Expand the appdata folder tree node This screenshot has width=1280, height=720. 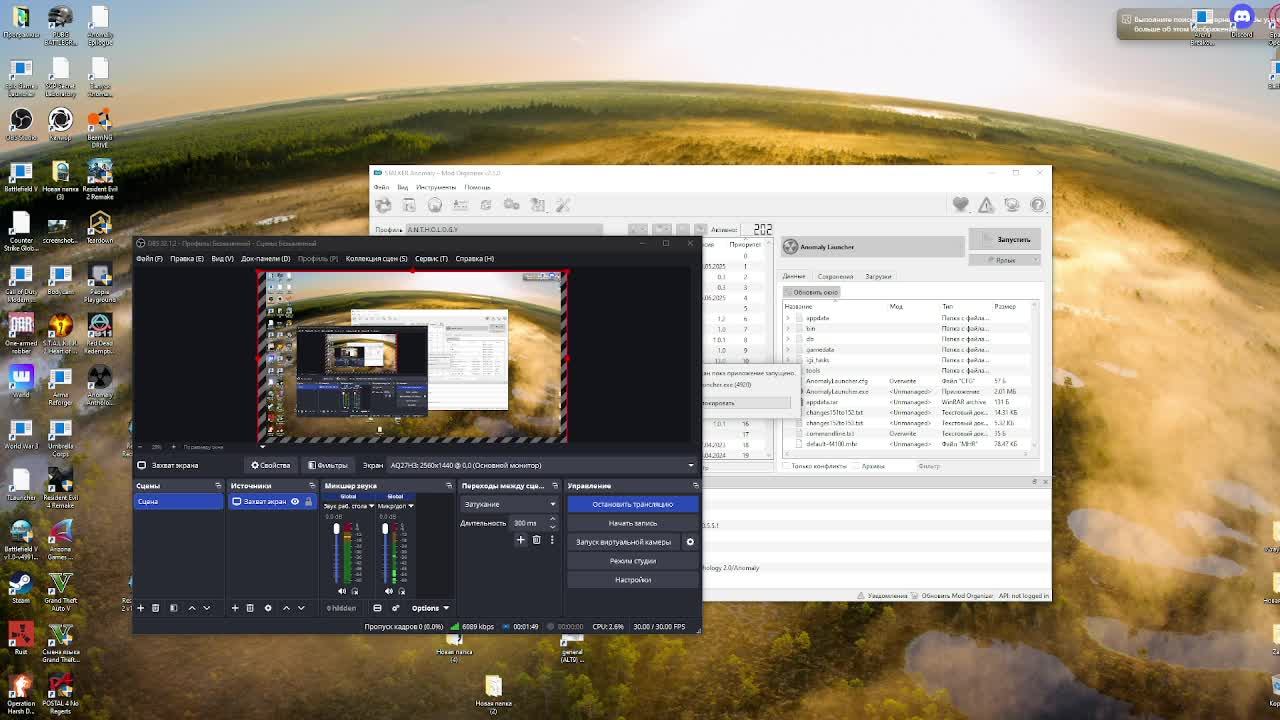coord(788,318)
